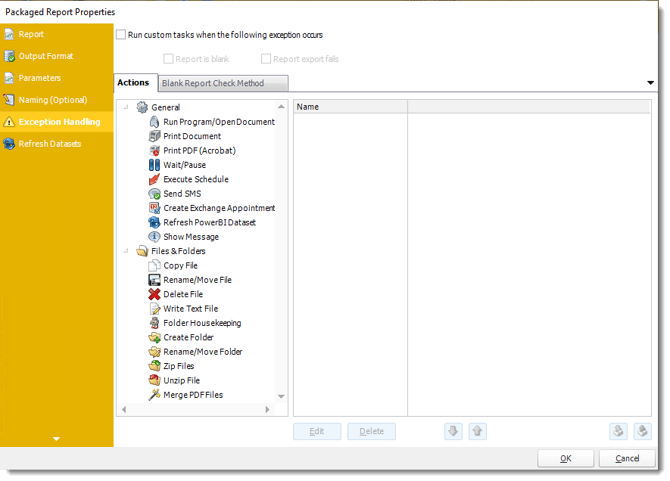Open the Report section
Screen dimensions: 670x481
(56, 34)
